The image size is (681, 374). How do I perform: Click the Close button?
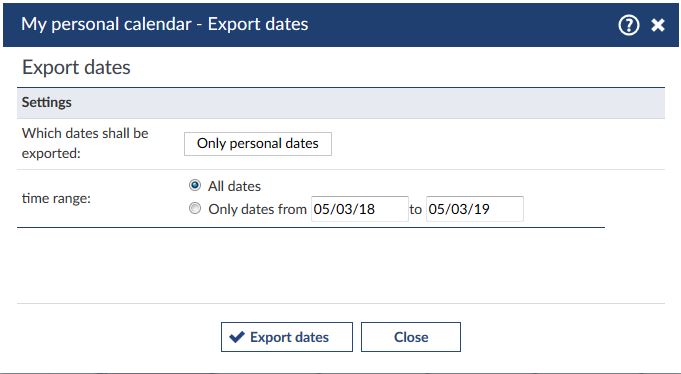[x=411, y=337]
